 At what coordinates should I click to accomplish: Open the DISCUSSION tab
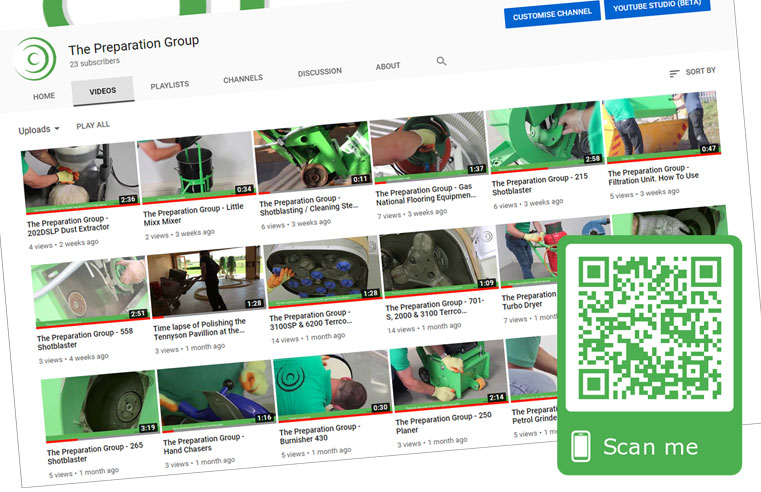tap(319, 72)
